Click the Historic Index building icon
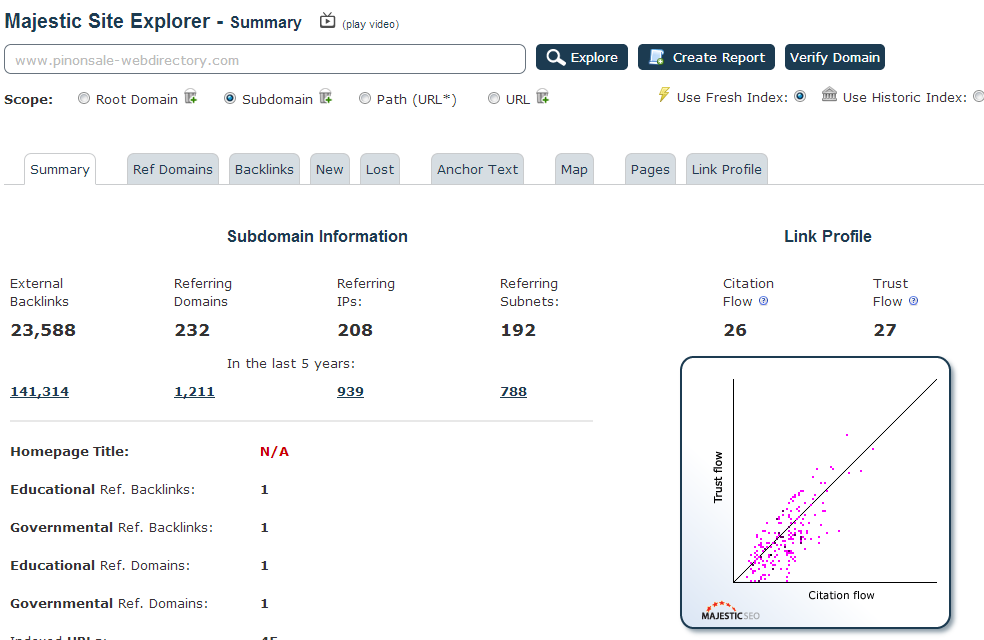Viewport: 984px width, 640px height. click(x=829, y=95)
